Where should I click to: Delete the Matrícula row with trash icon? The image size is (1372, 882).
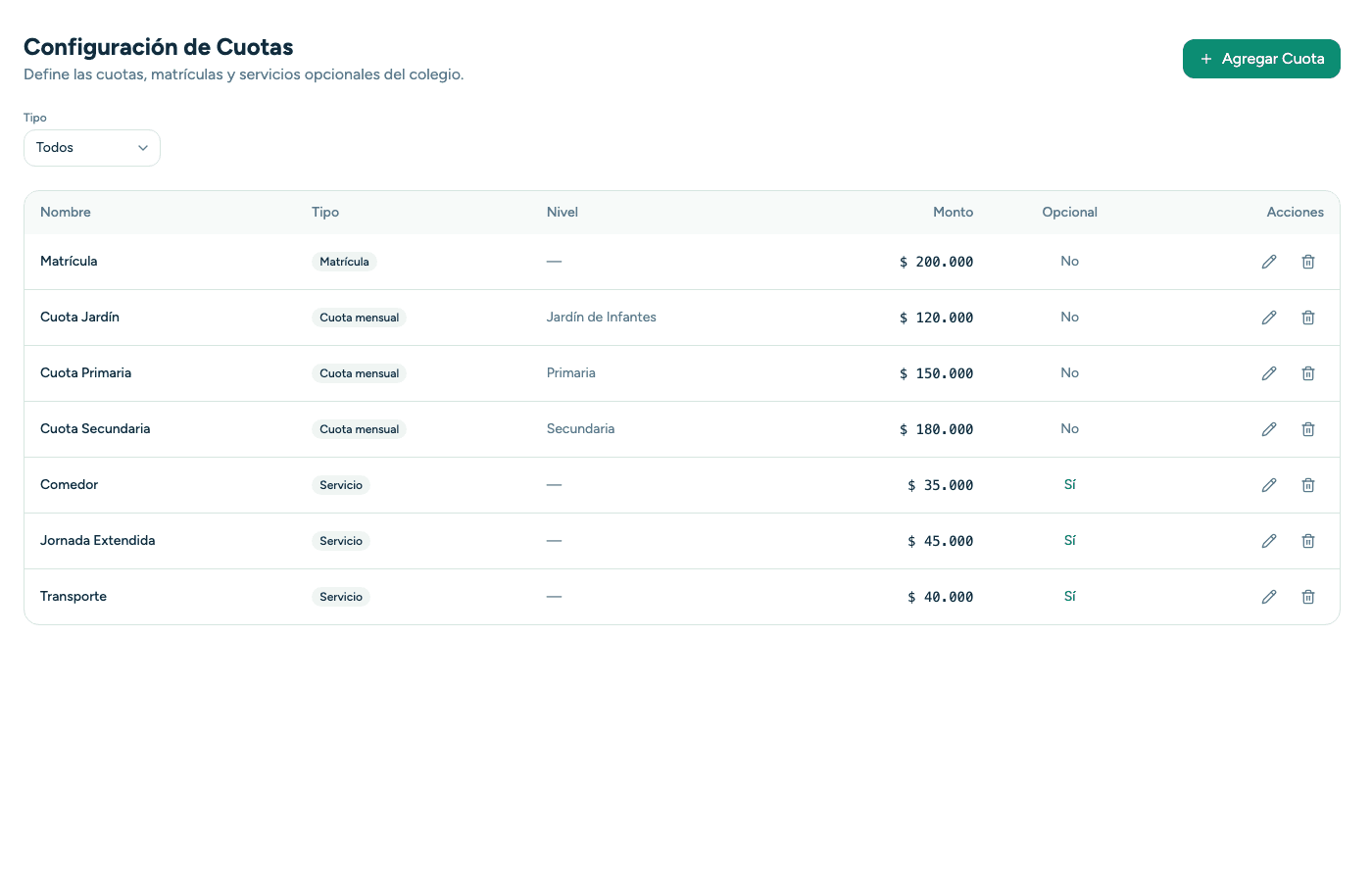coord(1308,262)
